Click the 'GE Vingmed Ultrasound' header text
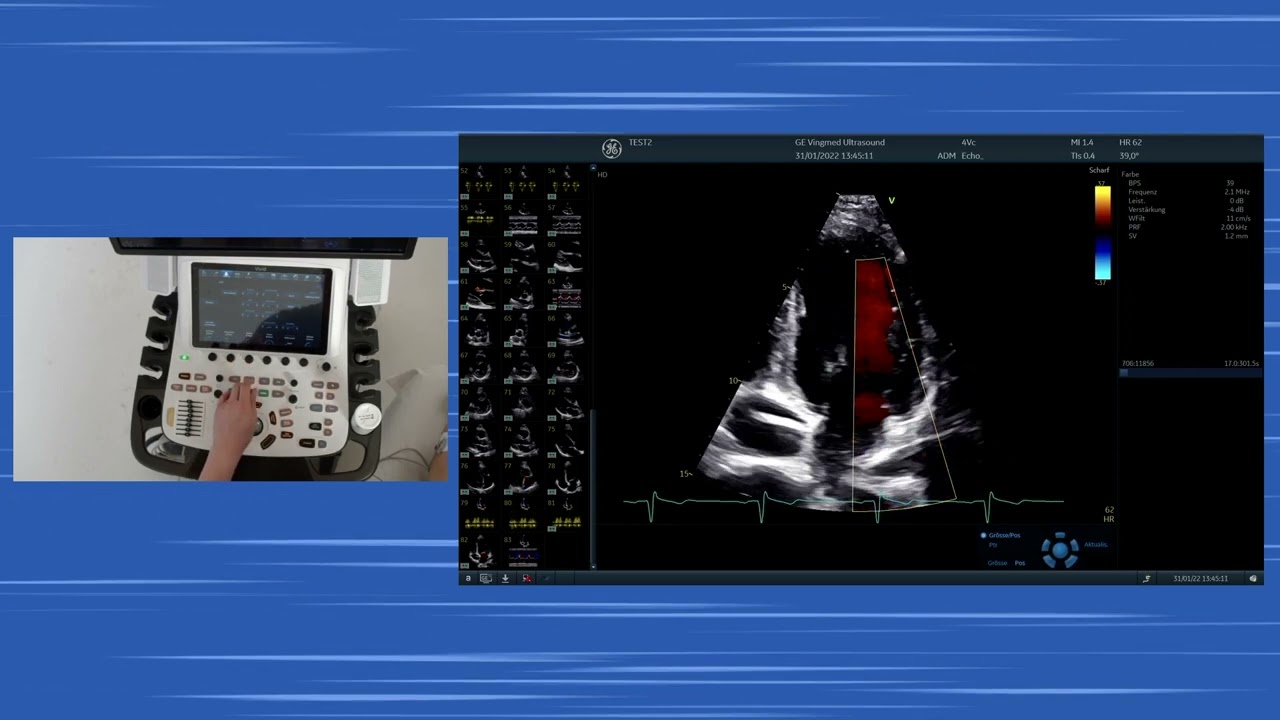Viewport: 1280px width, 720px height. tap(840, 143)
